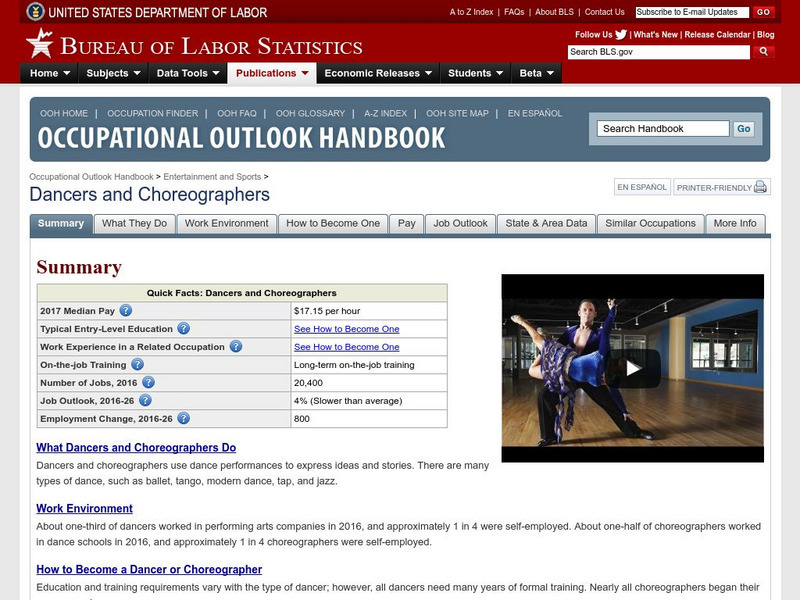Screen dimensions: 800x600
Task: Open the OOH SITE MAP link
Action: point(458,113)
